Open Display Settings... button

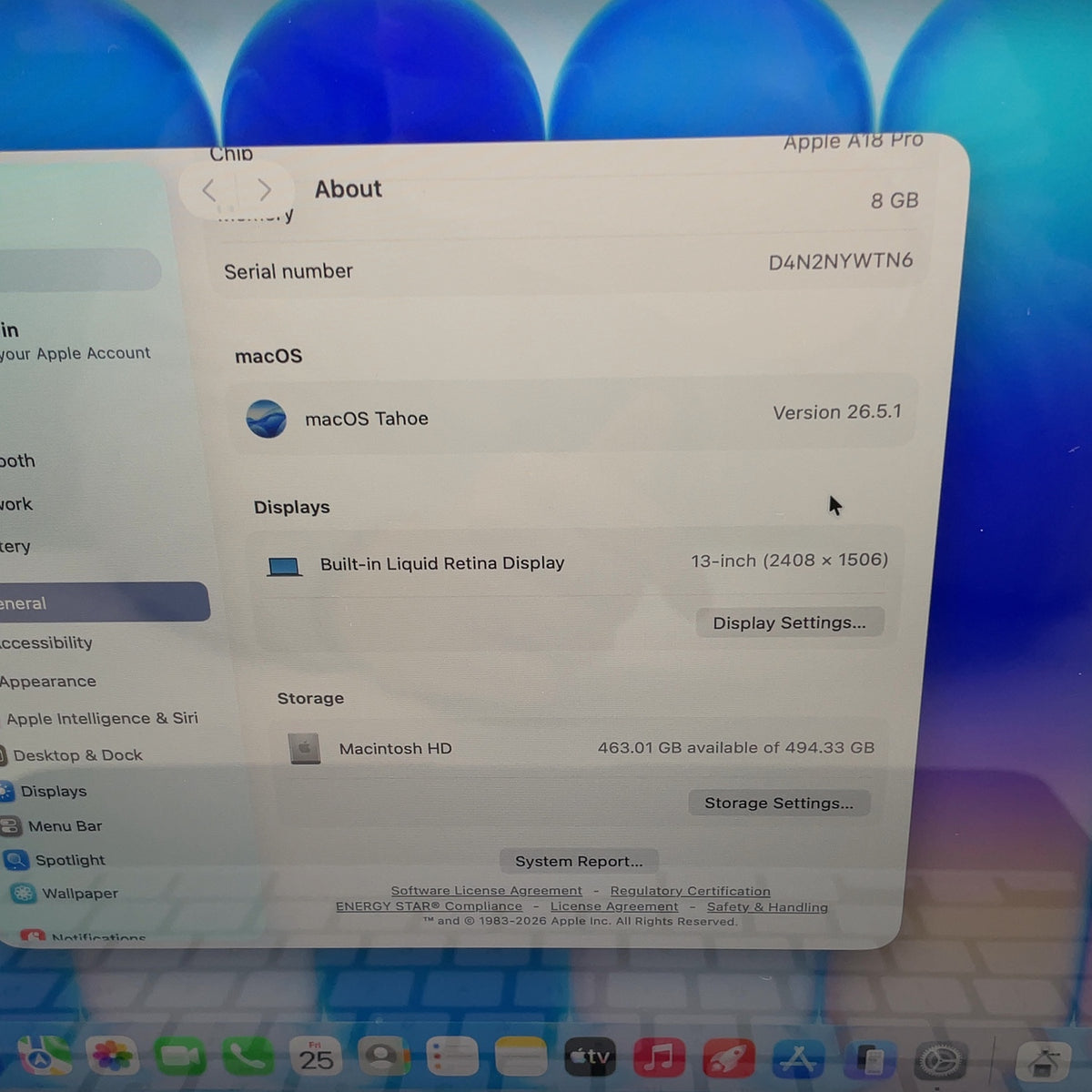tap(789, 623)
